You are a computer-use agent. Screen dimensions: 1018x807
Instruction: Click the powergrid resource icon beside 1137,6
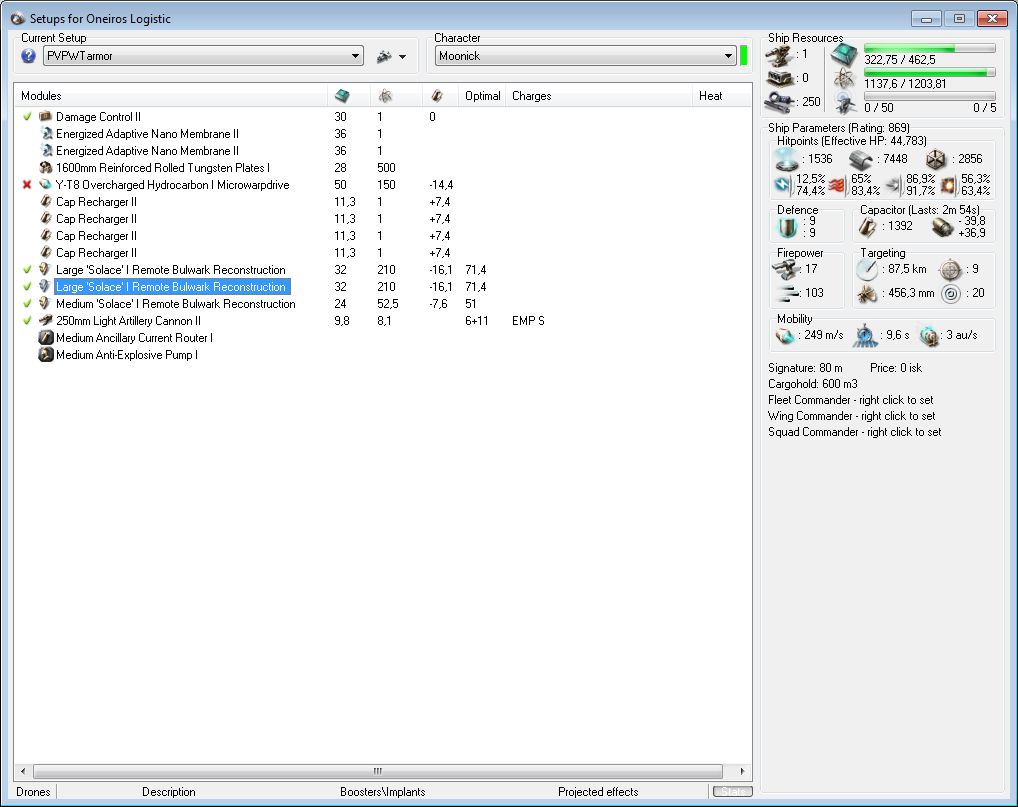[844, 79]
